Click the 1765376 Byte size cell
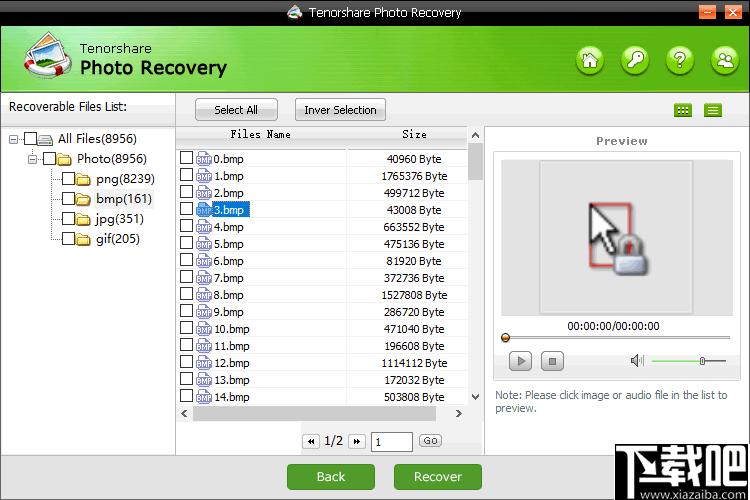 click(x=414, y=176)
